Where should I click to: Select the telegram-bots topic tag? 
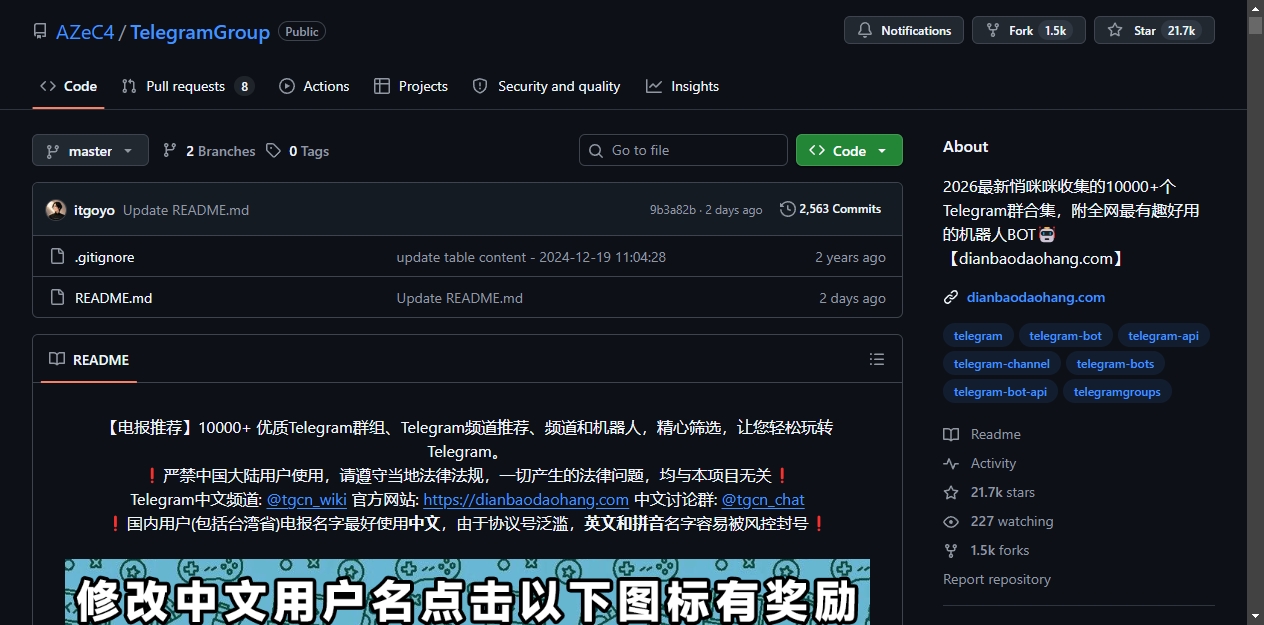(1115, 364)
